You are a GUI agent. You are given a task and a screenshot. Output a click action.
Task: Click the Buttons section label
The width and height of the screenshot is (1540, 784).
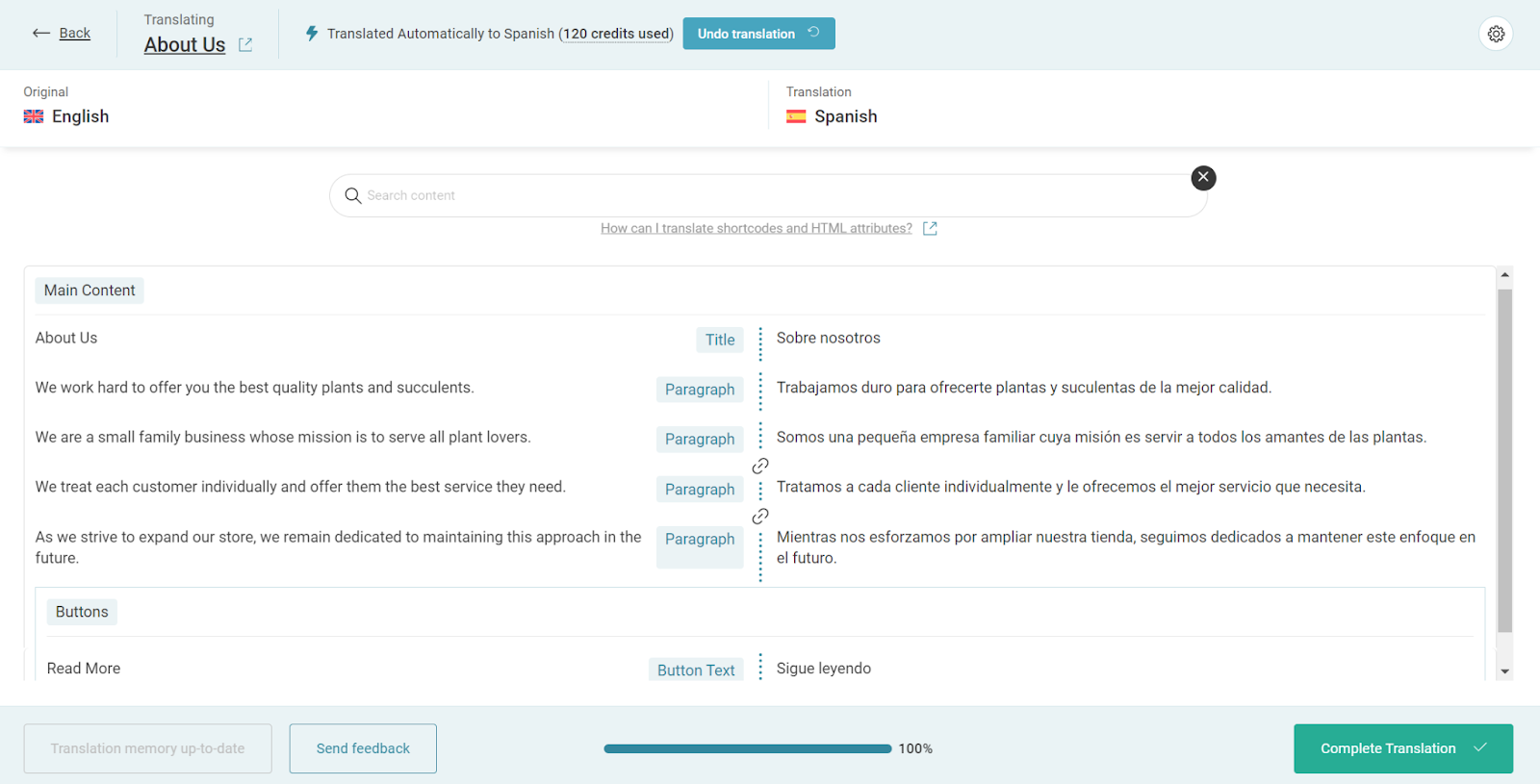(82, 612)
